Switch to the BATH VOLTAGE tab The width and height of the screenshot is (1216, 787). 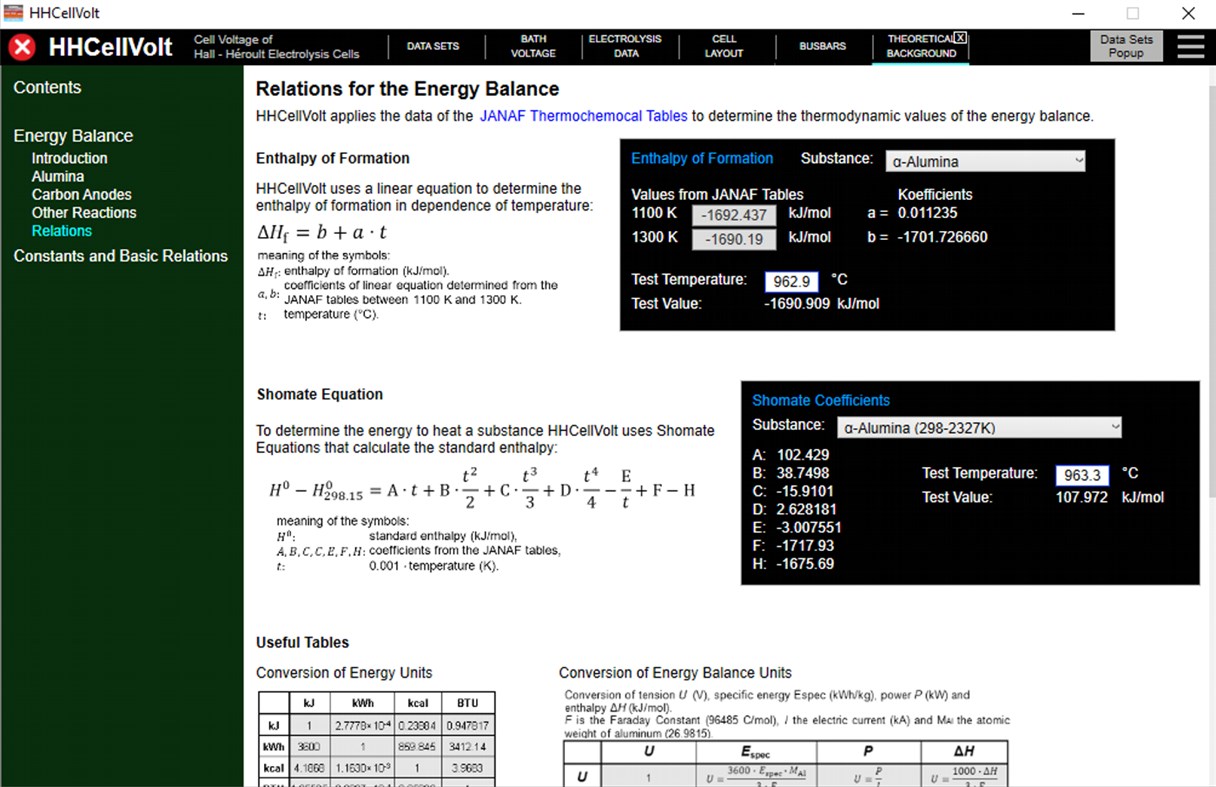pyautogui.click(x=533, y=46)
